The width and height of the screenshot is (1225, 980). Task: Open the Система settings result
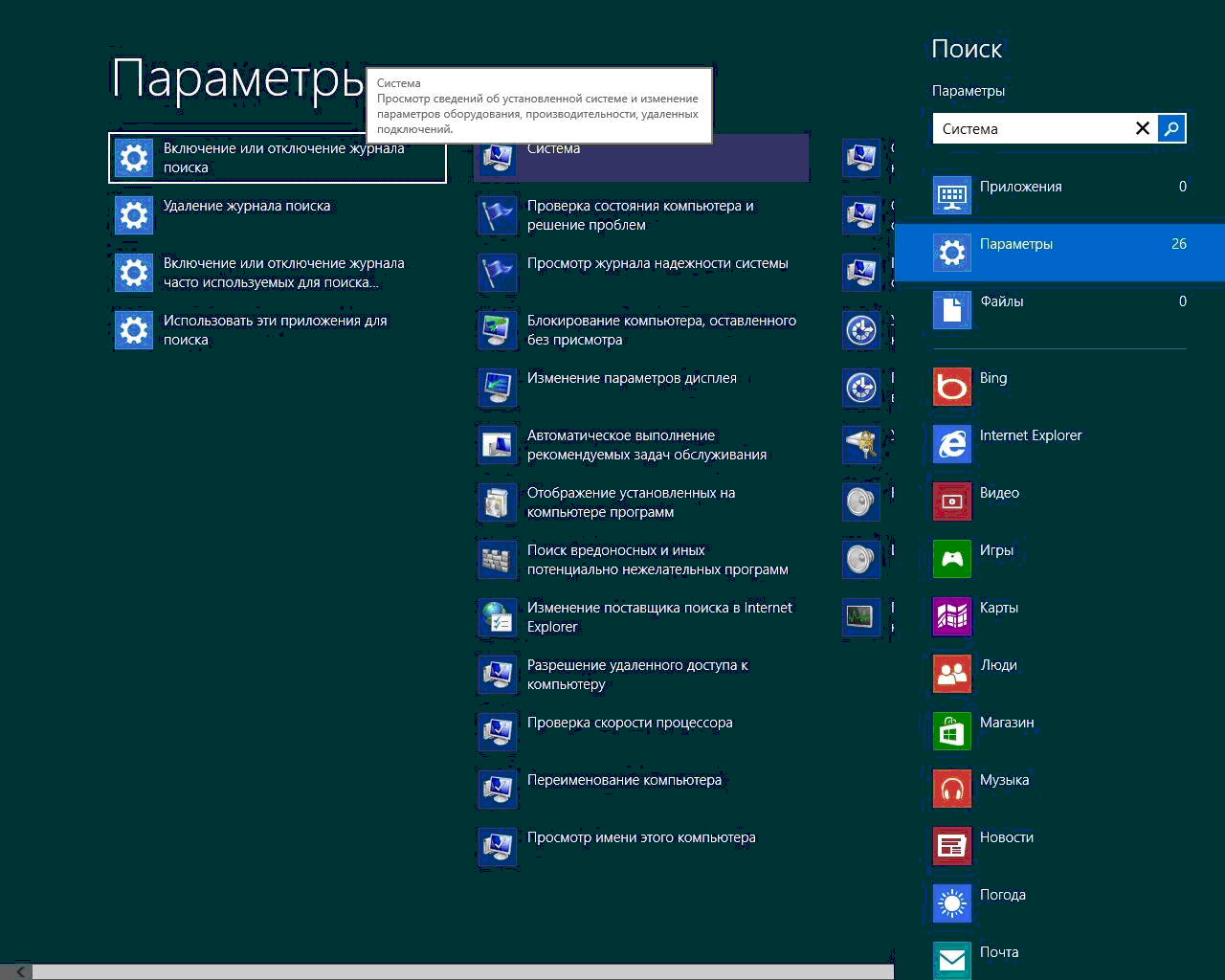(641, 158)
